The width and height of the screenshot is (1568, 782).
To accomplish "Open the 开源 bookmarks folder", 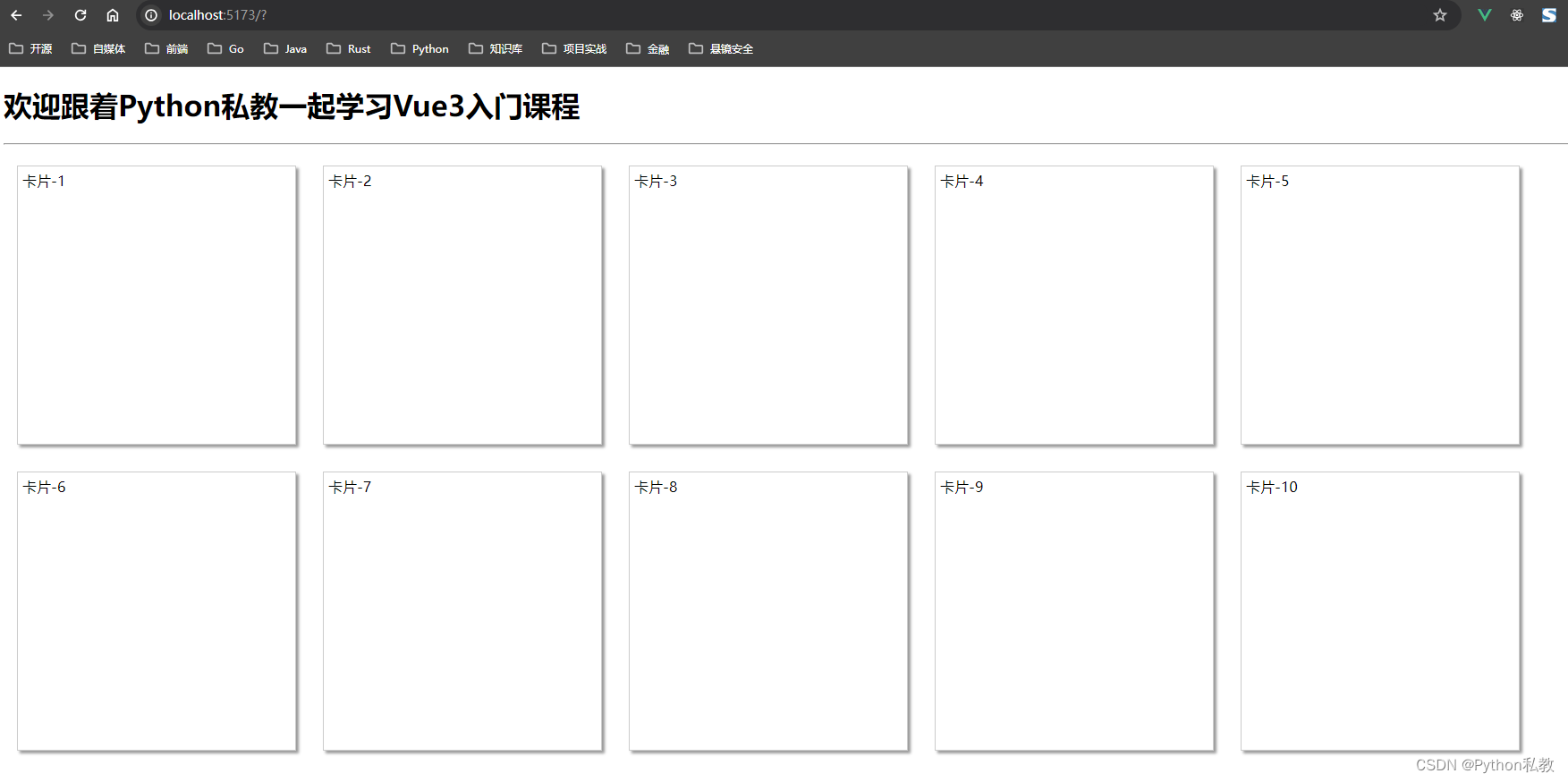I will [x=30, y=48].
